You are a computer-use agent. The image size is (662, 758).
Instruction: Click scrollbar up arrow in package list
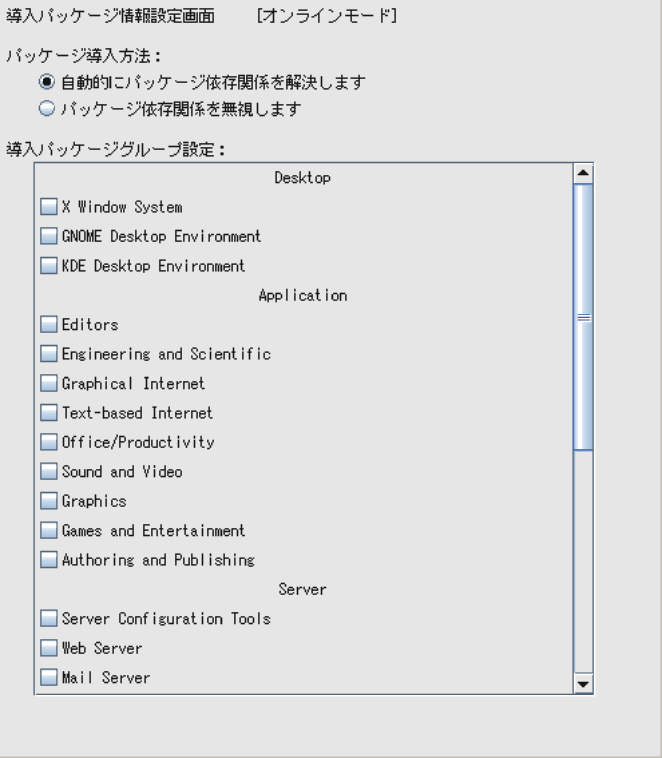583,172
